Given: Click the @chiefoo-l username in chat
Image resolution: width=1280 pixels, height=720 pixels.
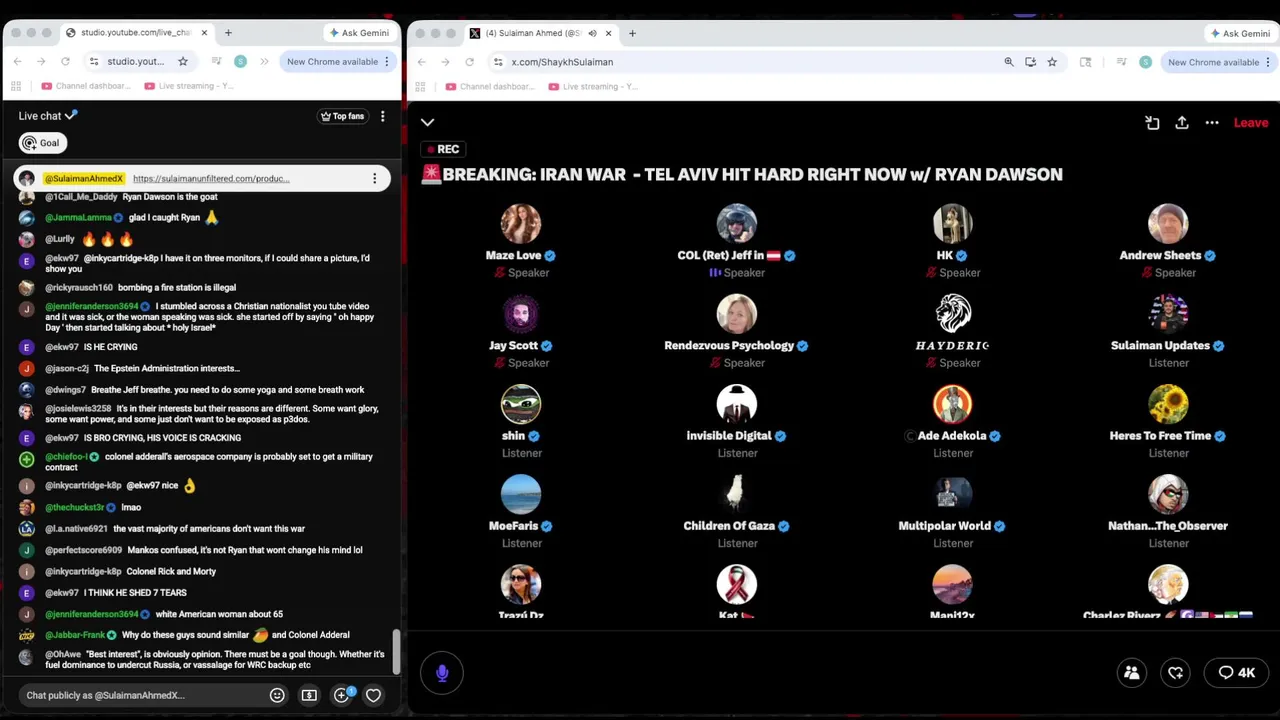Looking at the screenshot, I should pos(67,457).
